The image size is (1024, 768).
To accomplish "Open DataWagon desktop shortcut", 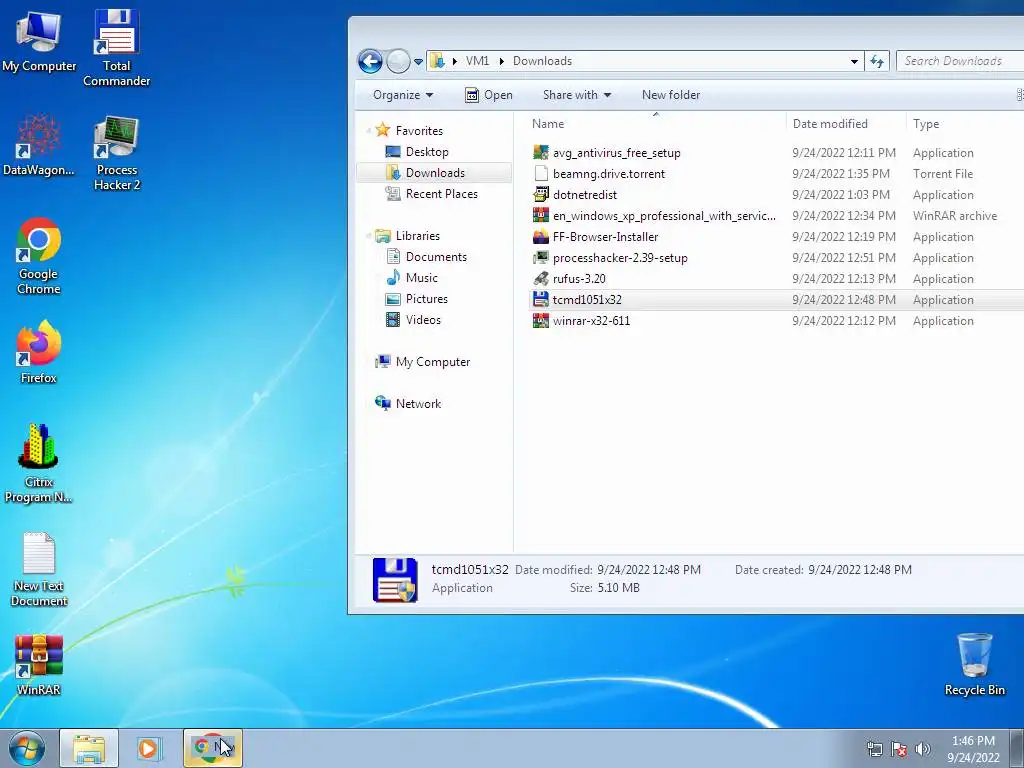I will 39,146.
